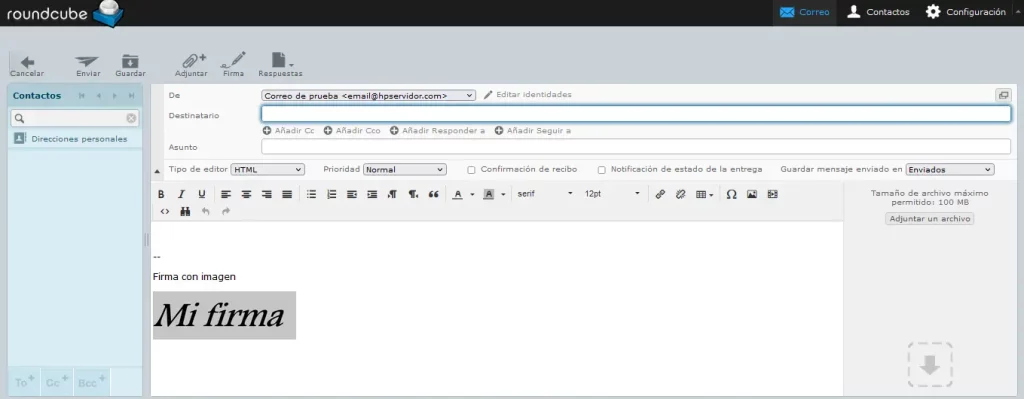Click the Guardar draft icon
1024x399 pixels.
click(x=130, y=65)
